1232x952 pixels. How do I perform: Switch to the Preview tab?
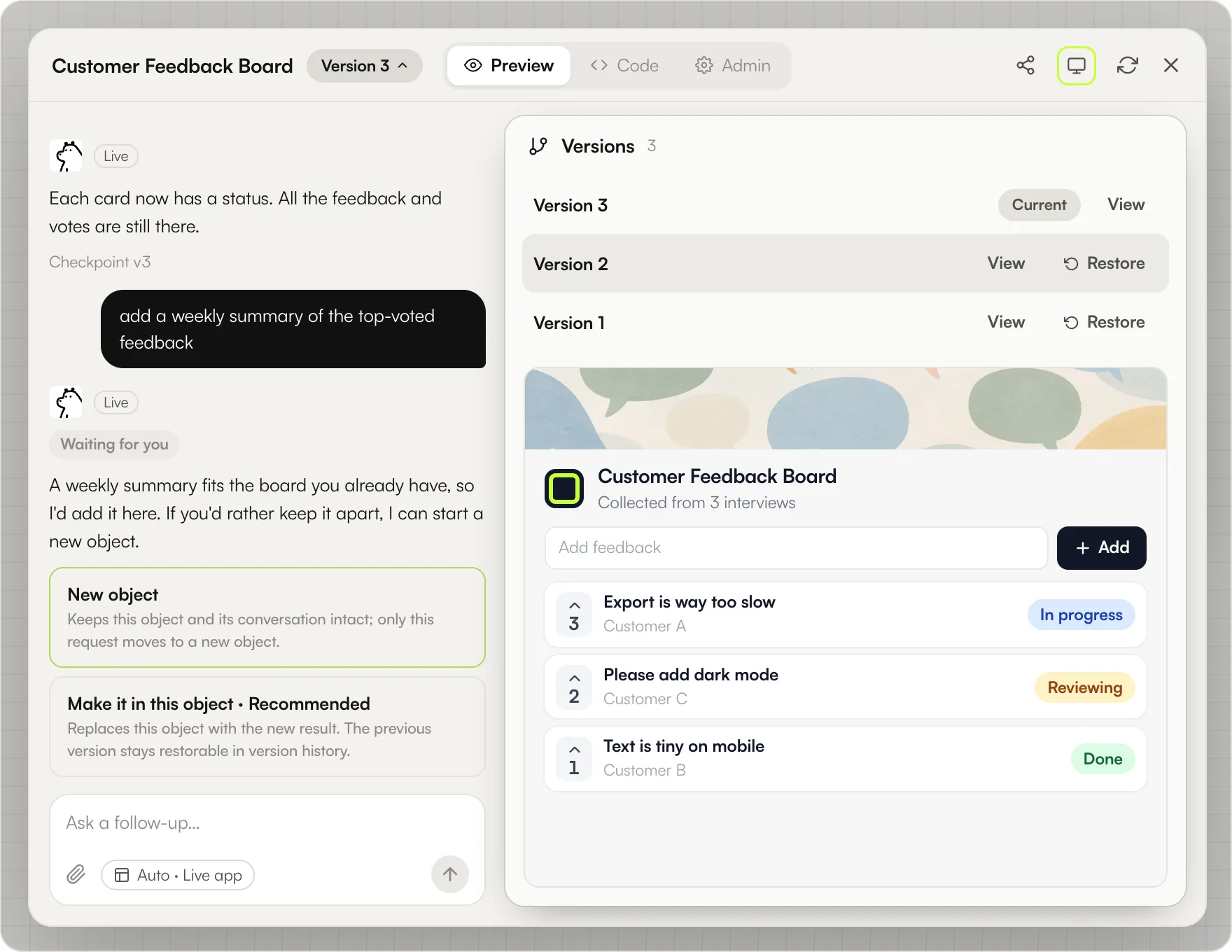pyautogui.click(x=509, y=66)
